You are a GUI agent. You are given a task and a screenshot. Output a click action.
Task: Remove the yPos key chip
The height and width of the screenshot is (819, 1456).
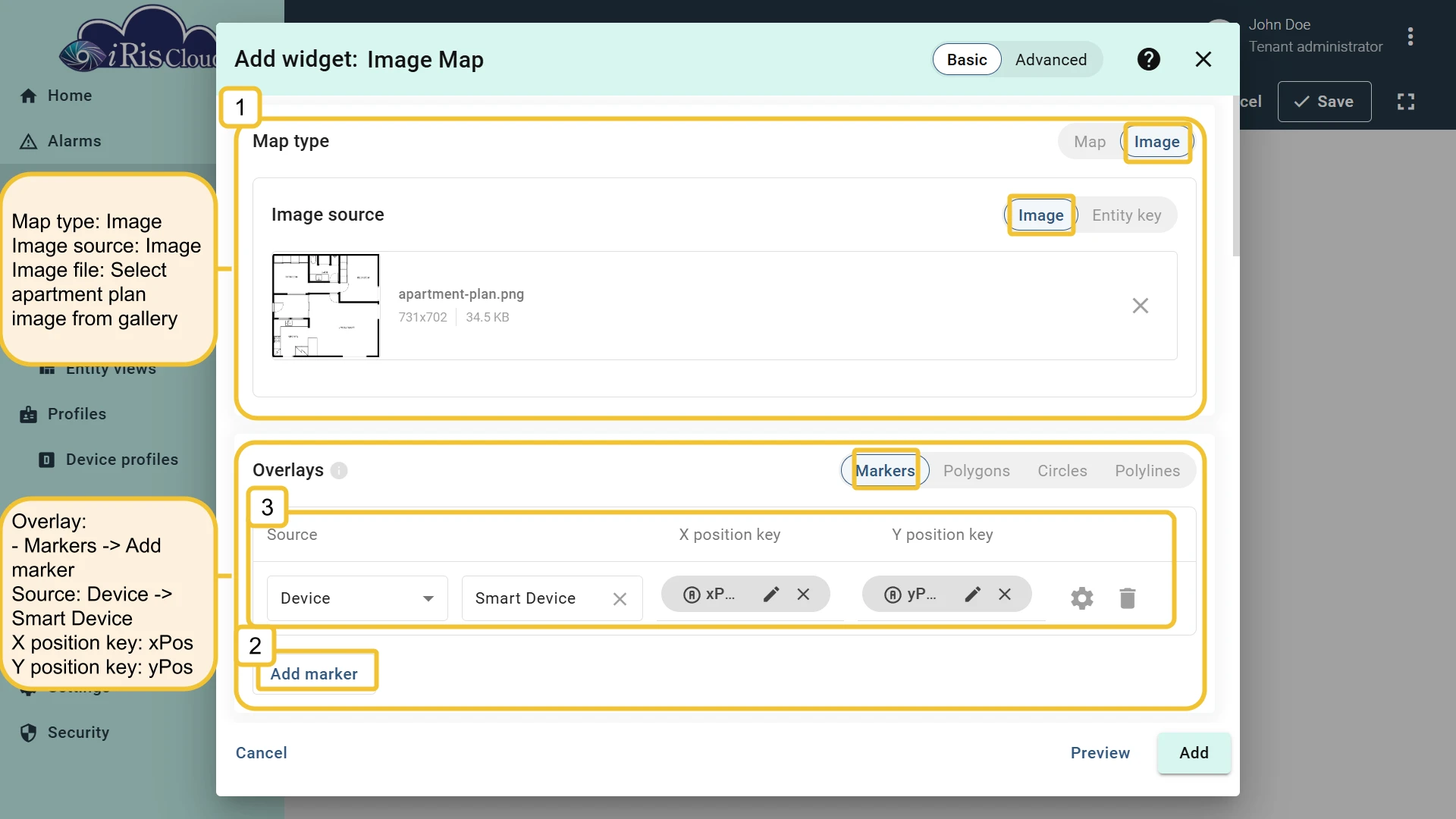click(x=1005, y=595)
